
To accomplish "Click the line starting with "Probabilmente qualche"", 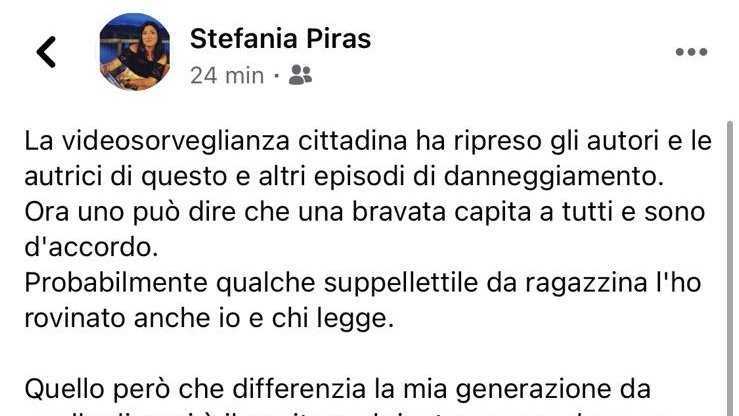I will [362, 285].
